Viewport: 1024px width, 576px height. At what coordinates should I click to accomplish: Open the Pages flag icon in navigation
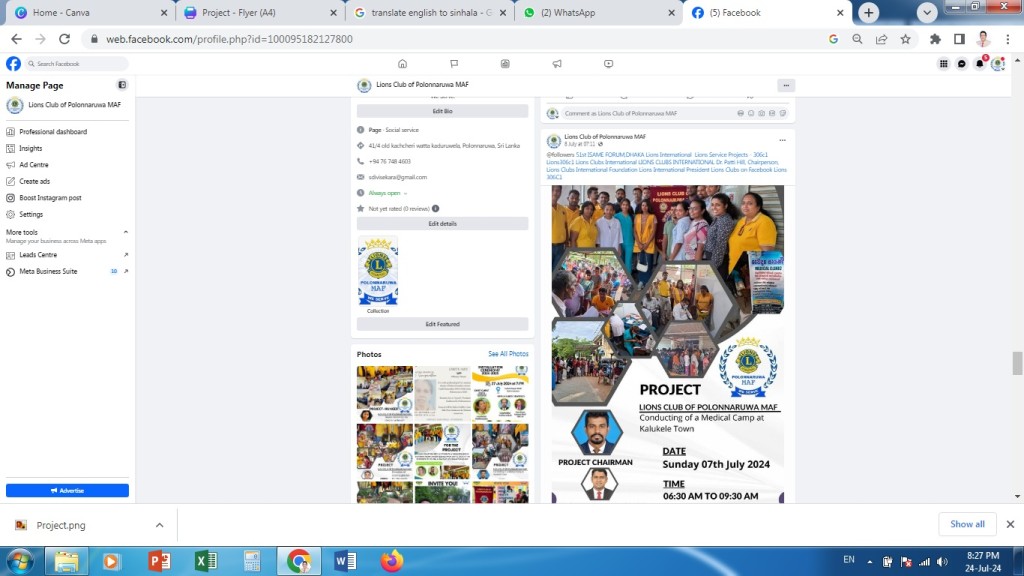454,64
